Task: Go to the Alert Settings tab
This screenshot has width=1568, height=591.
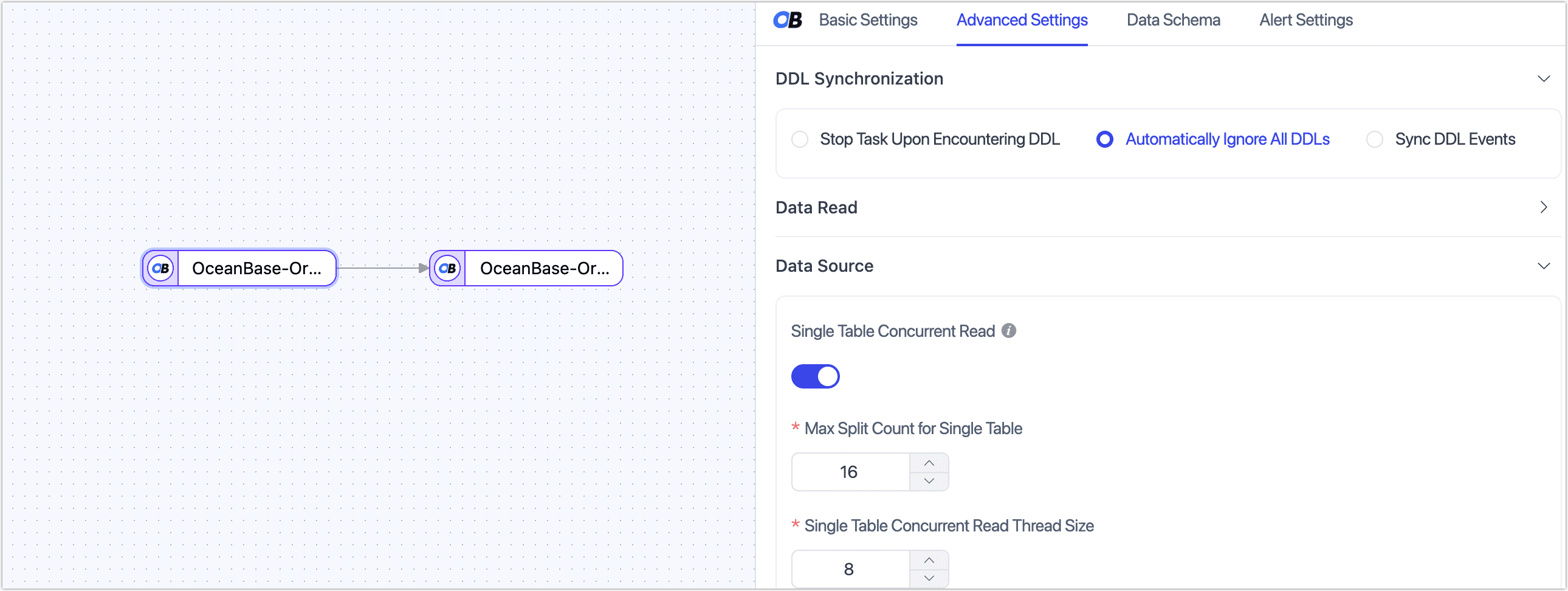Action: point(1305,19)
